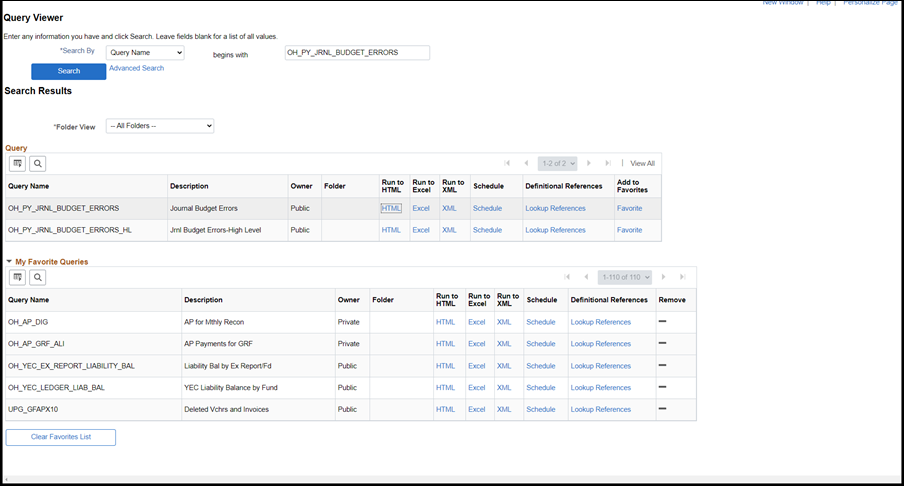The height and width of the screenshot is (486, 904).
Task: Schedule the OH_PY_JRNL_BUDGET_ERRORS query
Action: pyautogui.click(x=487, y=208)
